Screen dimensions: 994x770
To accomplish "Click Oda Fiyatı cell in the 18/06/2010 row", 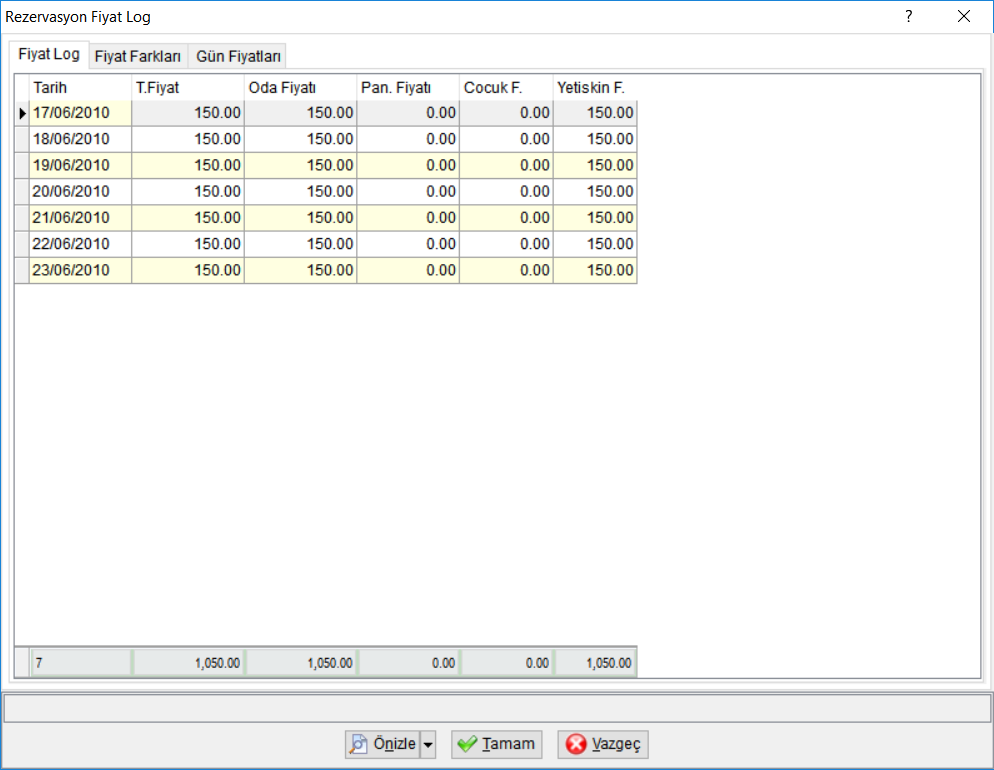I will (x=300, y=139).
